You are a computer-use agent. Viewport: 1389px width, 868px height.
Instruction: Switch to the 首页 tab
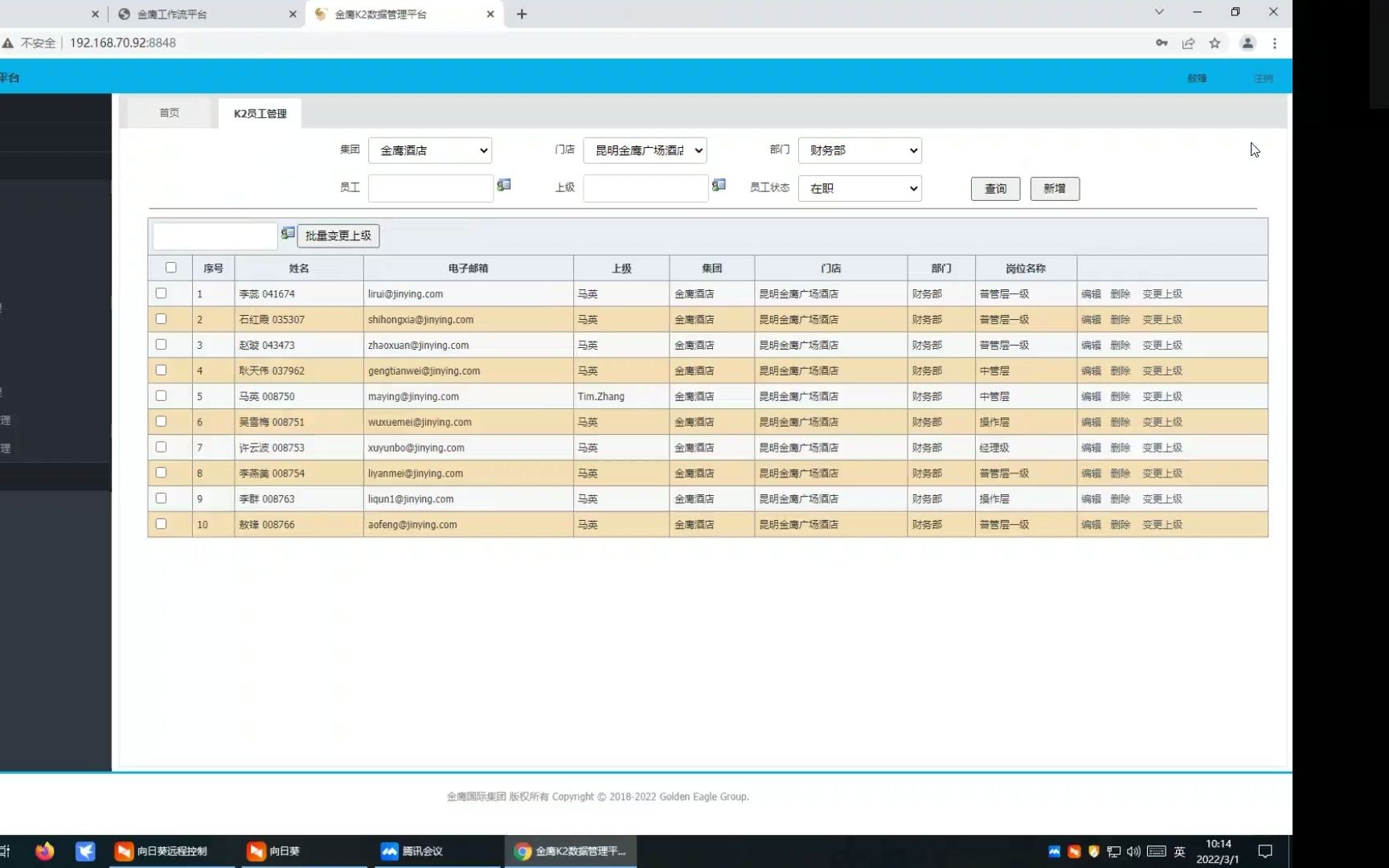[169, 113]
